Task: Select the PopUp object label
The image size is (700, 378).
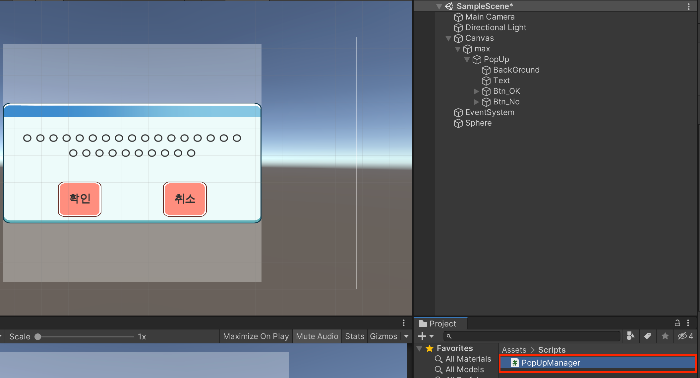Action: [496, 59]
